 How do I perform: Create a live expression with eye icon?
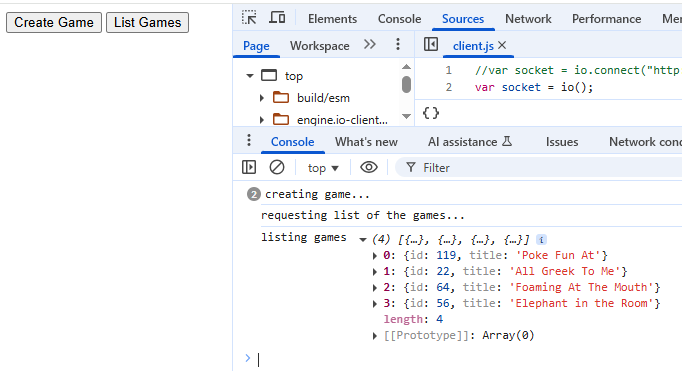click(x=369, y=167)
